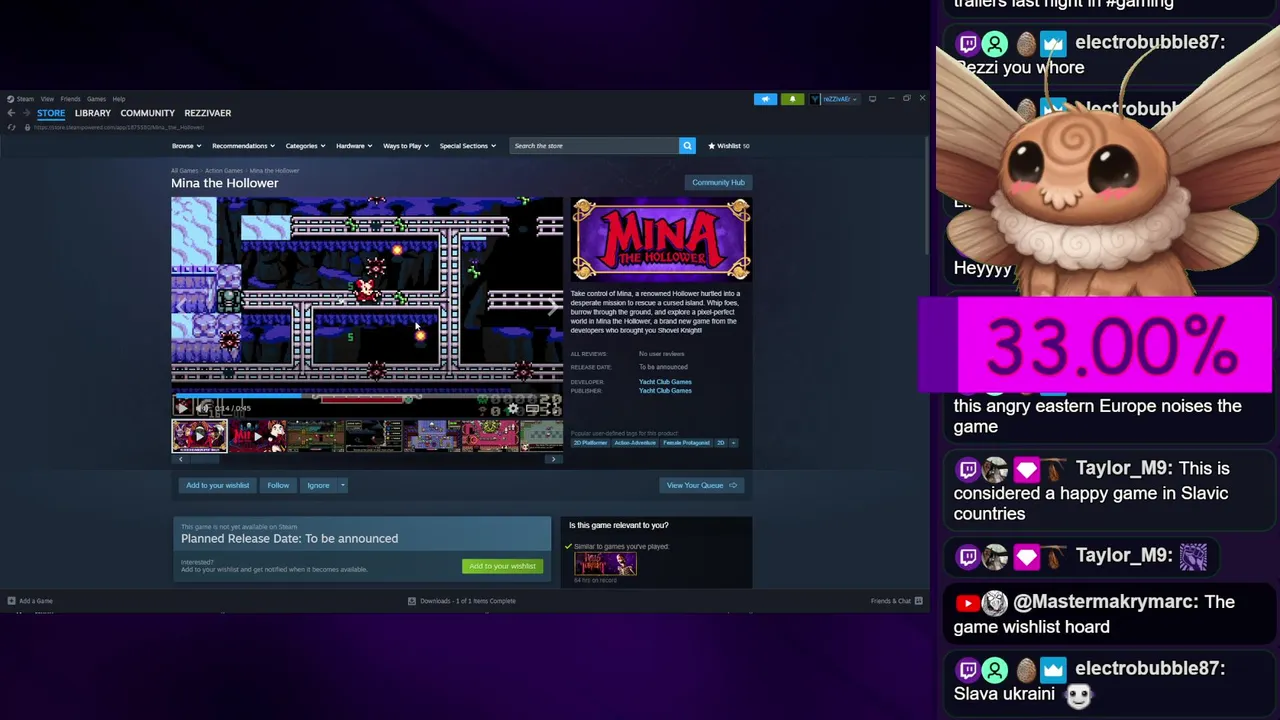Click Action Games breadcrumb link
The height and width of the screenshot is (720, 1280).
[224, 171]
